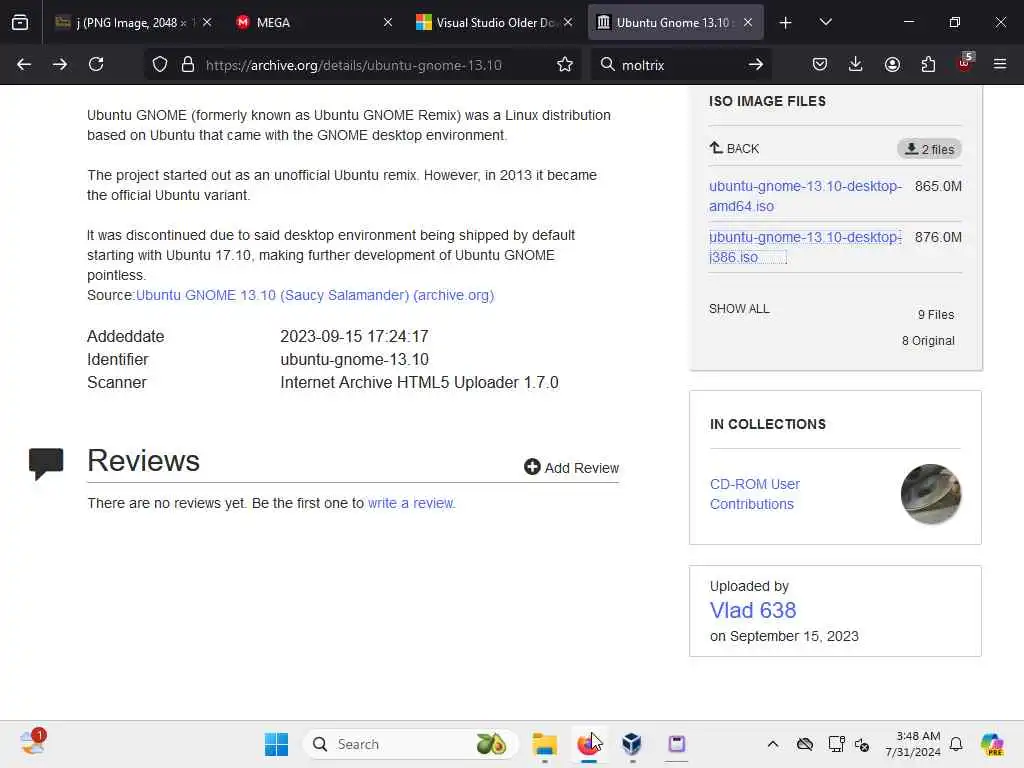Click the cloud sync tray icon
Image resolution: width=1024 pixels, height=768 pixels.
(x=805, y=744)
